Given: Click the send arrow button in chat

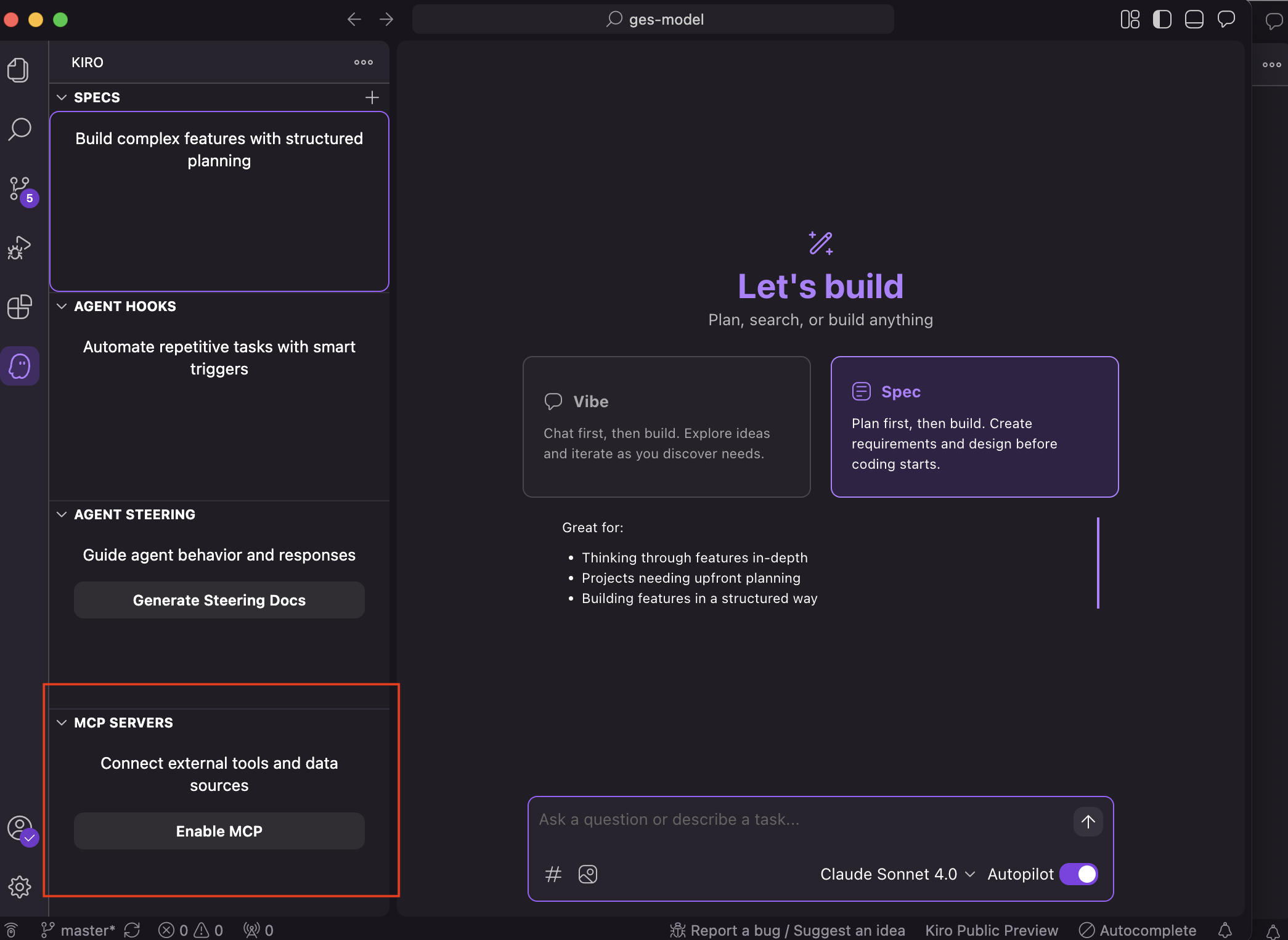Looking at the screenshot, I should point(1088,822).
